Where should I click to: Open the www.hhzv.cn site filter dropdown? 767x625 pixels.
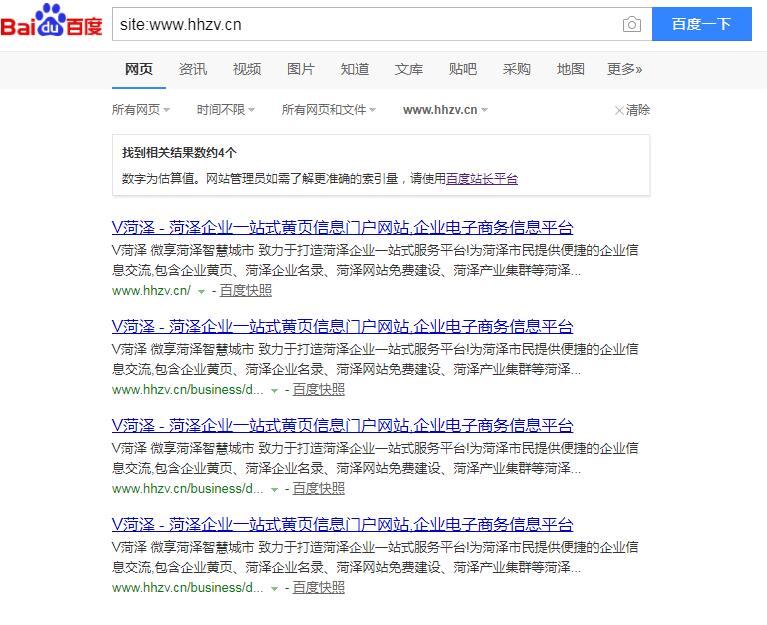click(x=445, y=110)
